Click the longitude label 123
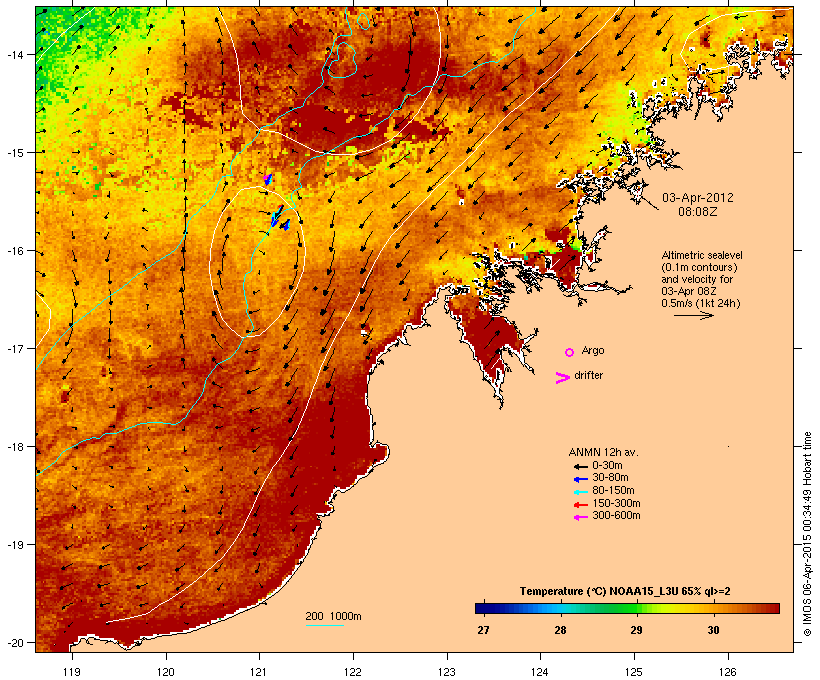This screenshot has height=680, width=820. click(x=447, y=672)
